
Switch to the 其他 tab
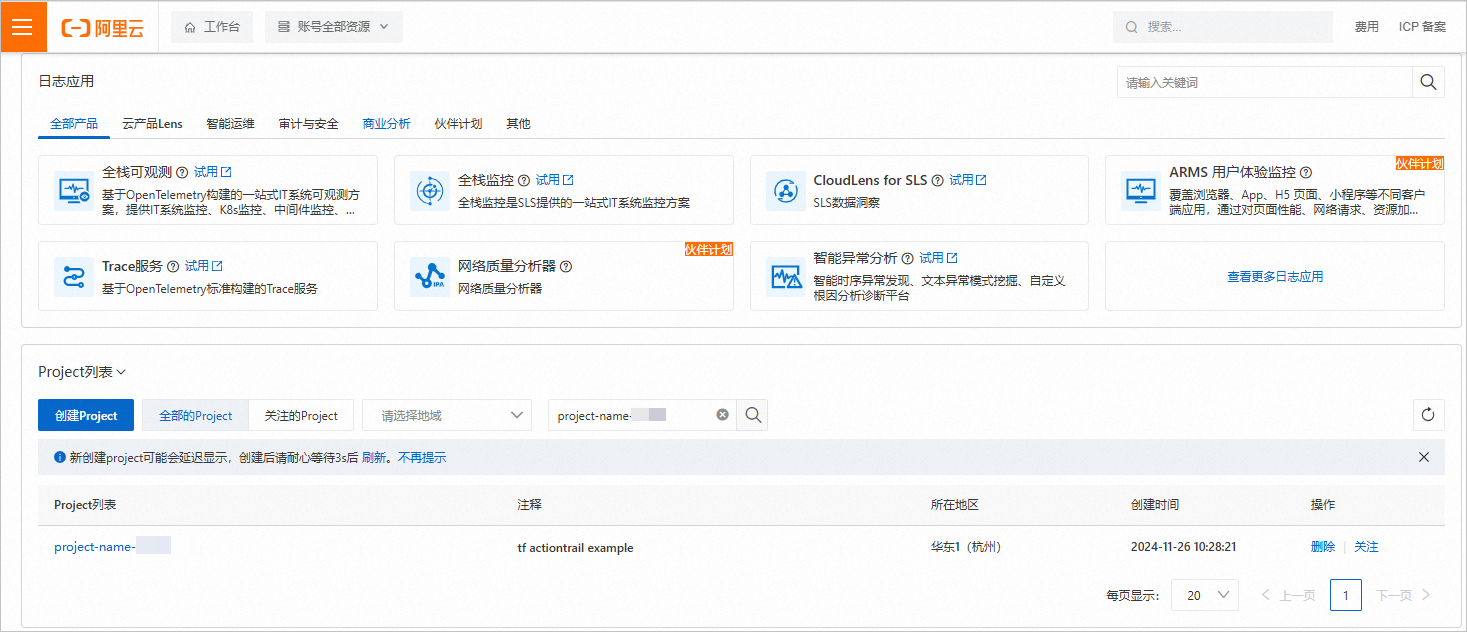pos(518,124)
